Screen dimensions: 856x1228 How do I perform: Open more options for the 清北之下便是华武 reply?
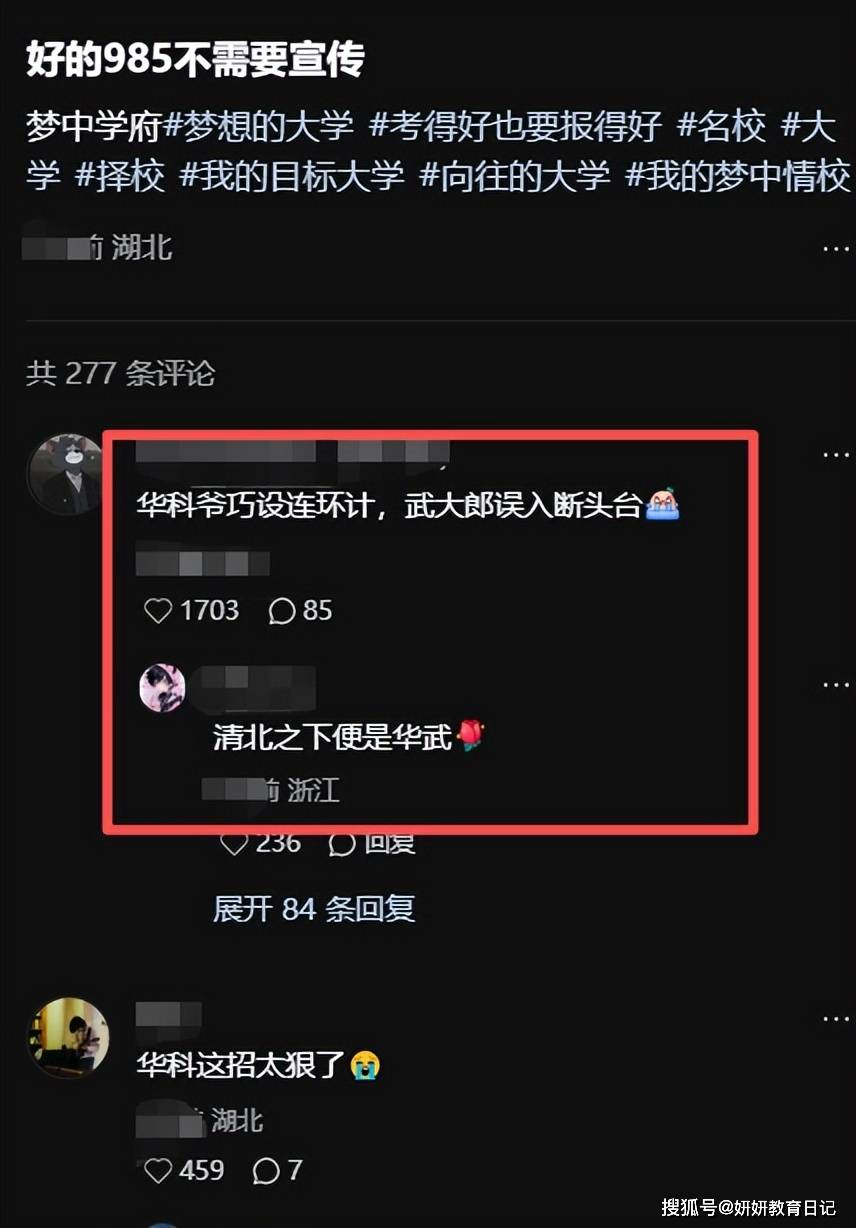point(835,685)
